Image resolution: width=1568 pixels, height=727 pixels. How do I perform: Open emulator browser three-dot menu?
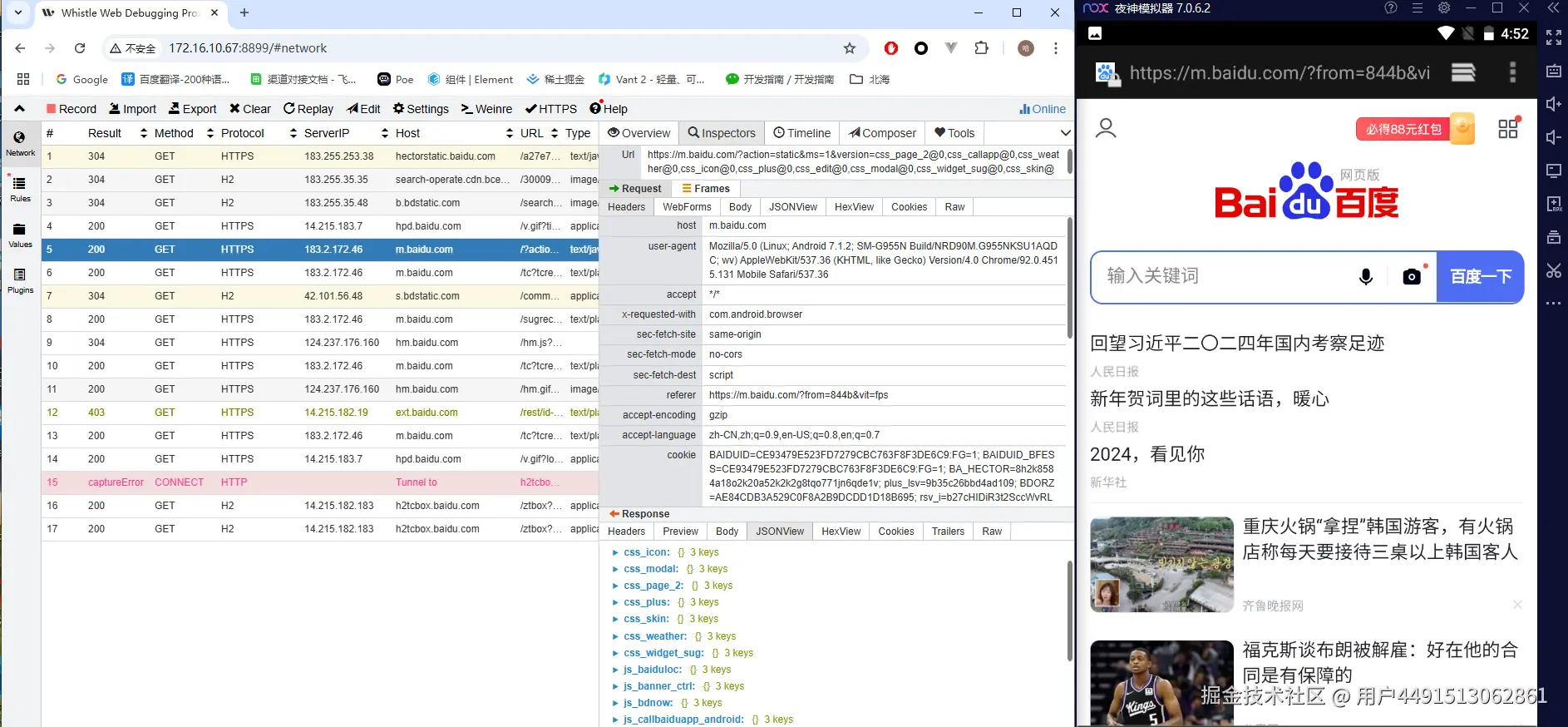point(1512,72)
